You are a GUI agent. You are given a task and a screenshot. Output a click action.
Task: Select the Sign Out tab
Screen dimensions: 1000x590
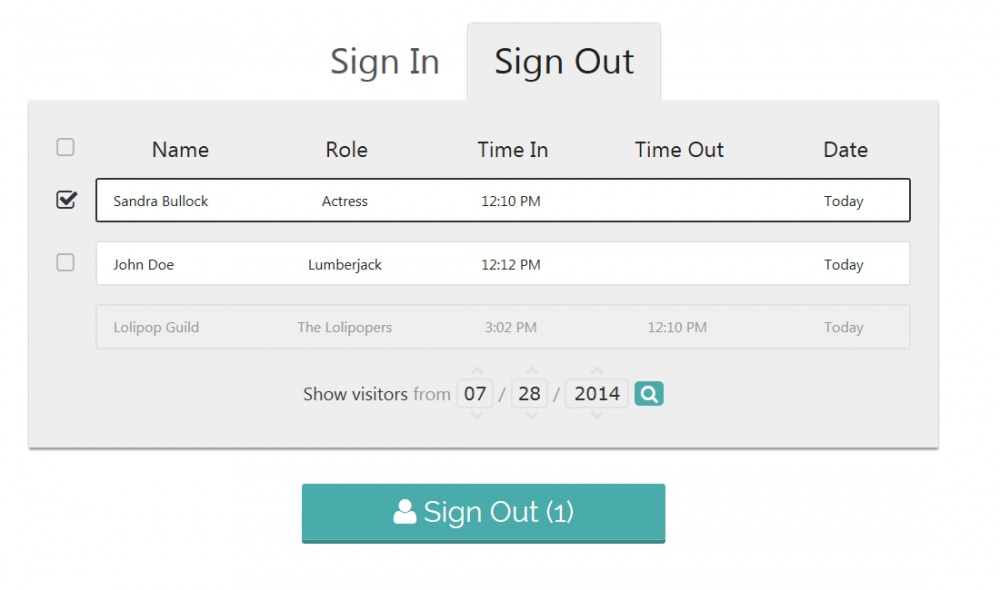coord(564,62)
